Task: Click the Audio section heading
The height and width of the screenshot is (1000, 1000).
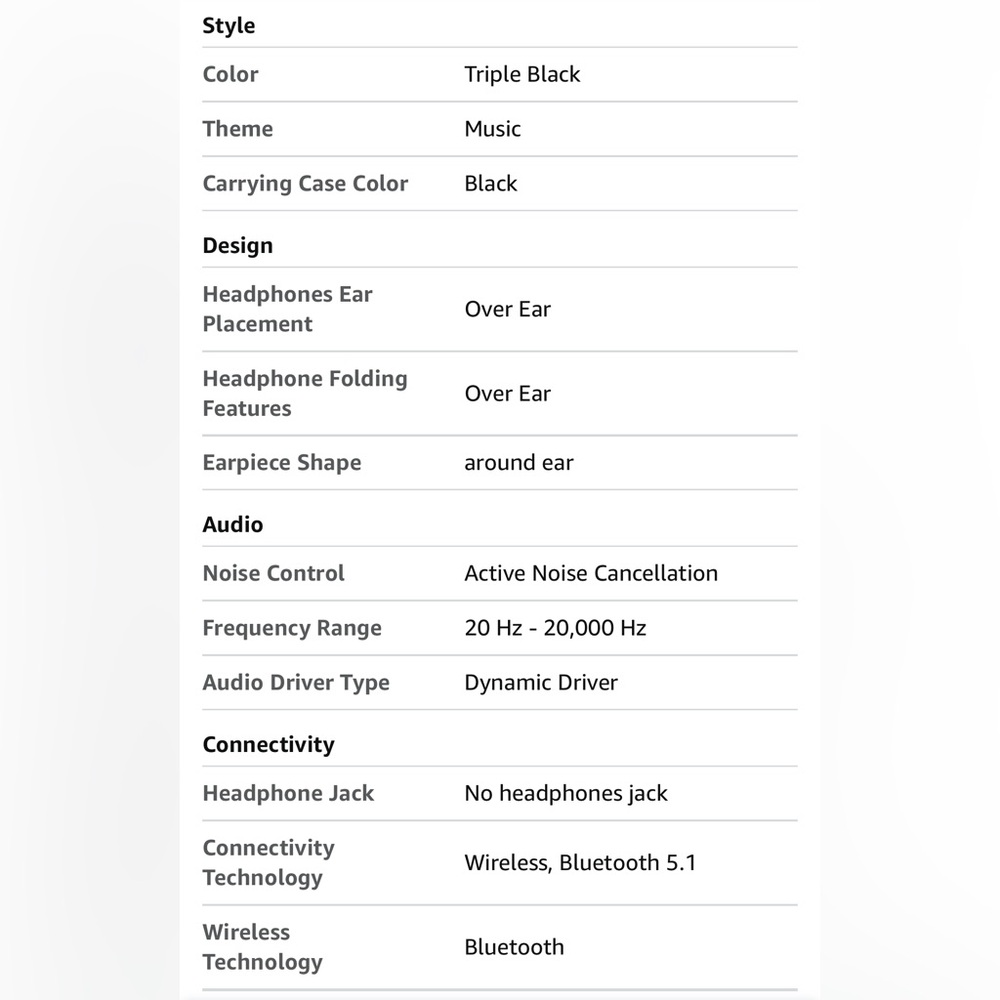Action: (233, 524)
